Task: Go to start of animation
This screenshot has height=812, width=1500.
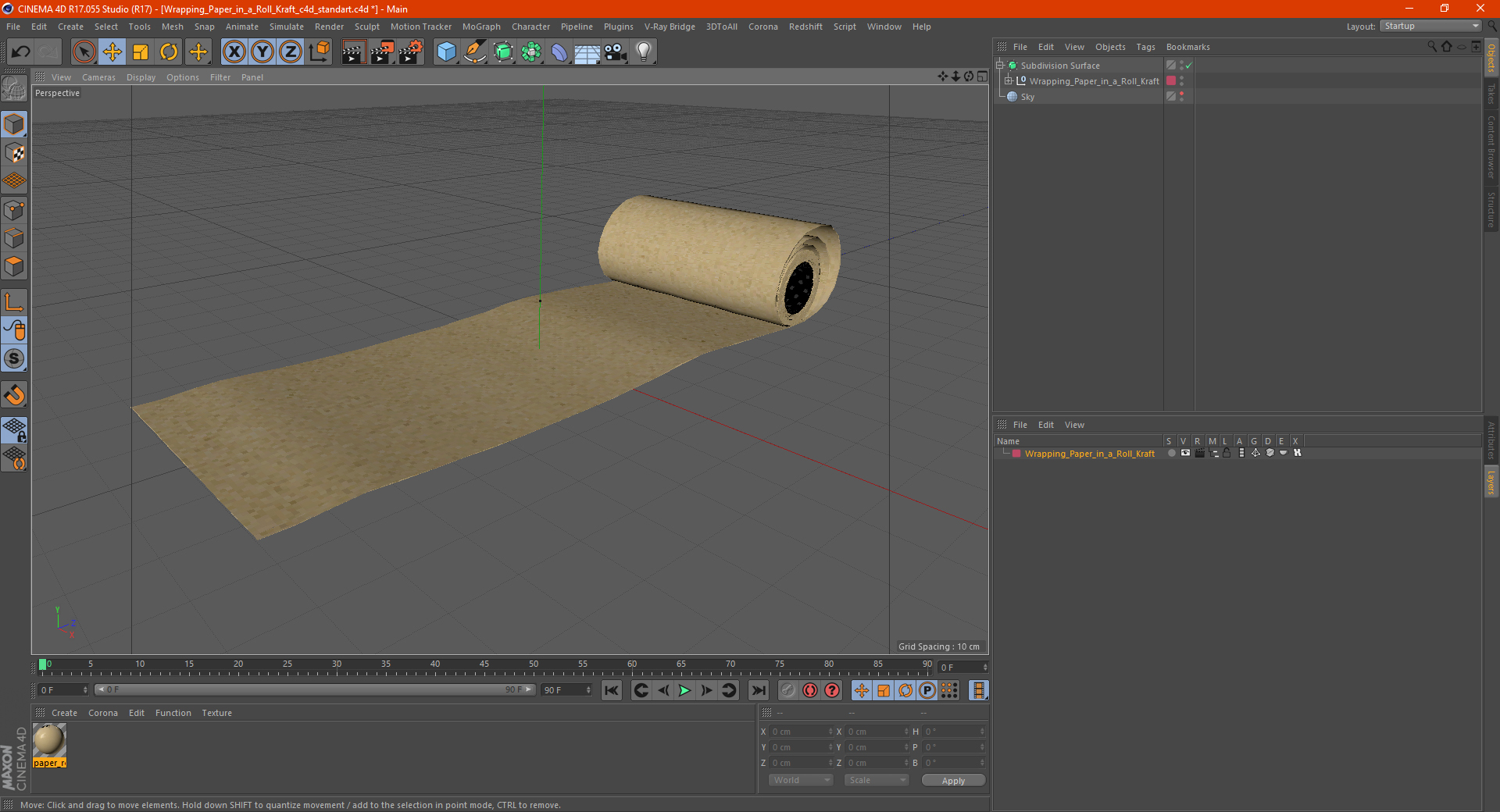Action: tap(612, 690)
